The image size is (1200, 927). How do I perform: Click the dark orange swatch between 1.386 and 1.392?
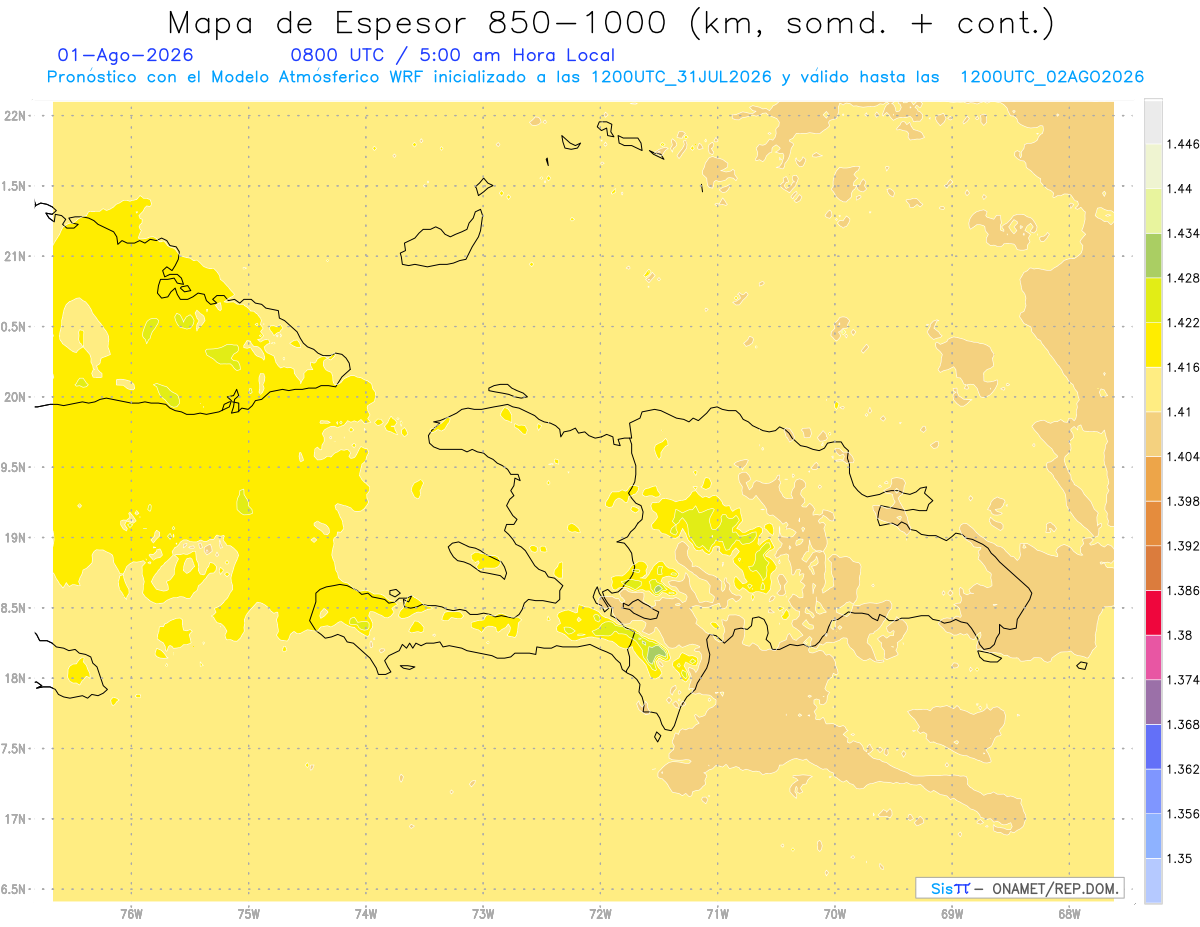point(1153,568)
